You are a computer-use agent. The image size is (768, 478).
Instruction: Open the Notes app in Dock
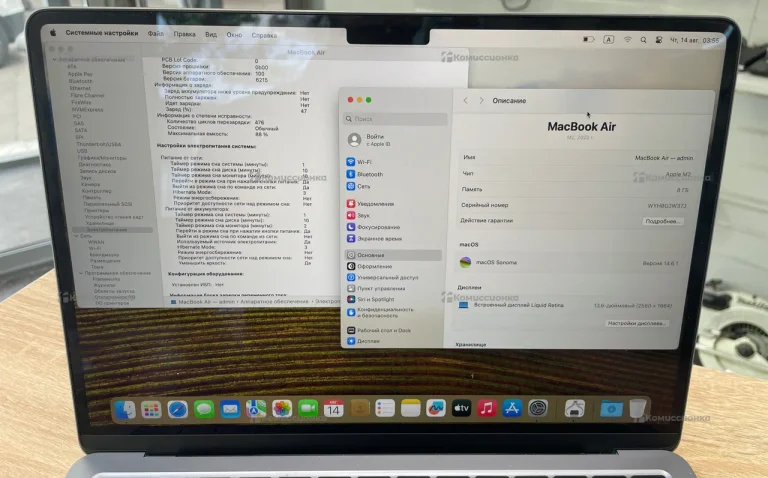(x=410, y=408)
